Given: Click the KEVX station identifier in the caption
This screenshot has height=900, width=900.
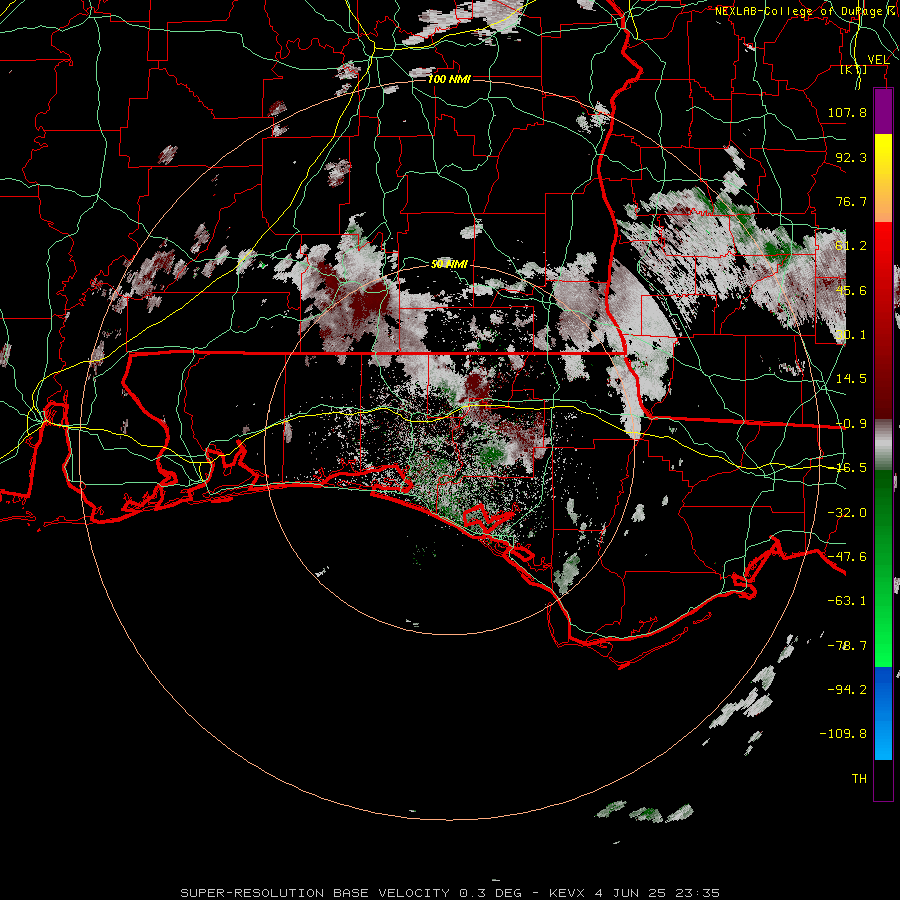Looking at the screenshot, I should point(569,893).
